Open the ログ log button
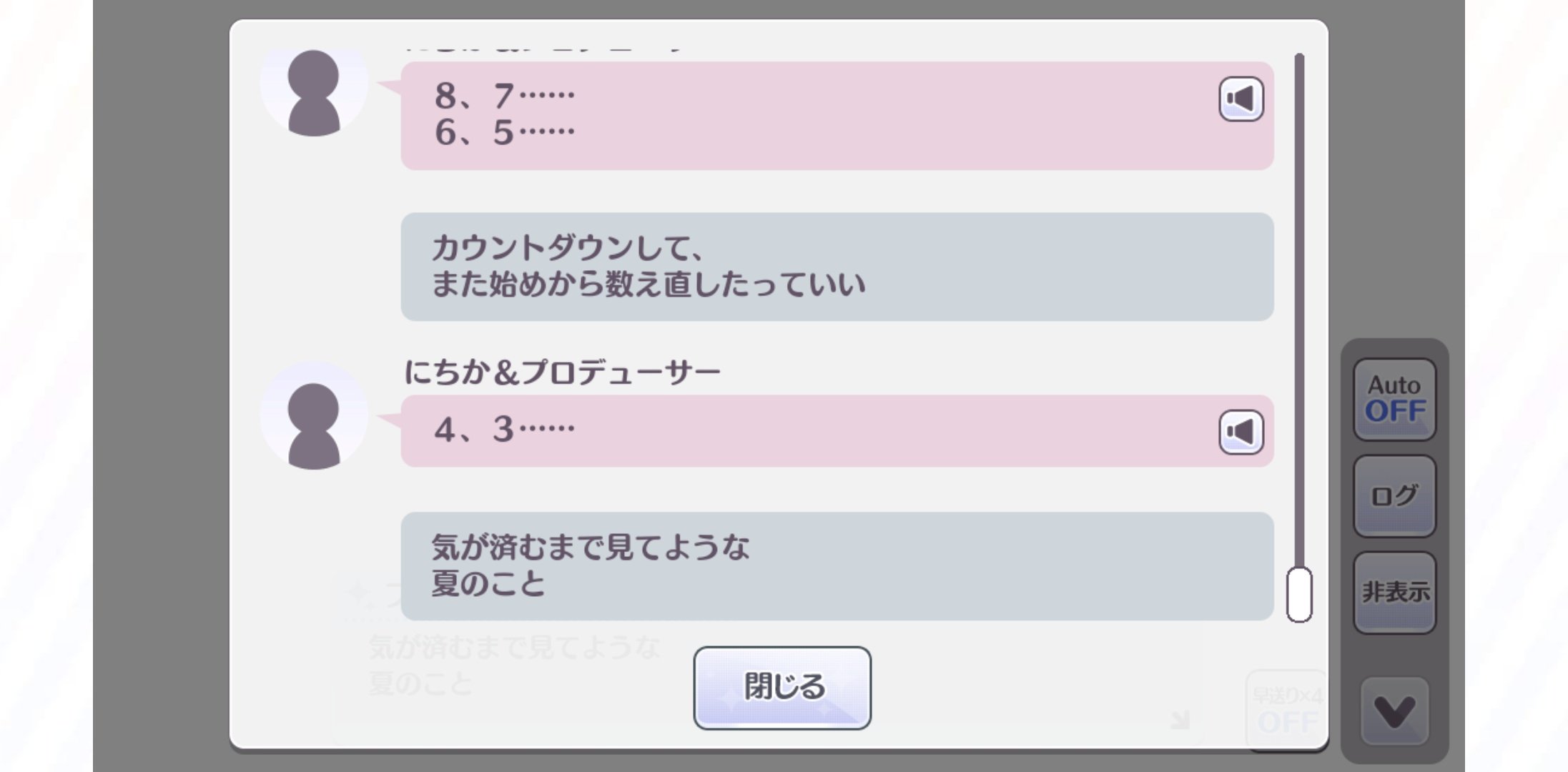 pyautogui.click(x=1394, y=495)
